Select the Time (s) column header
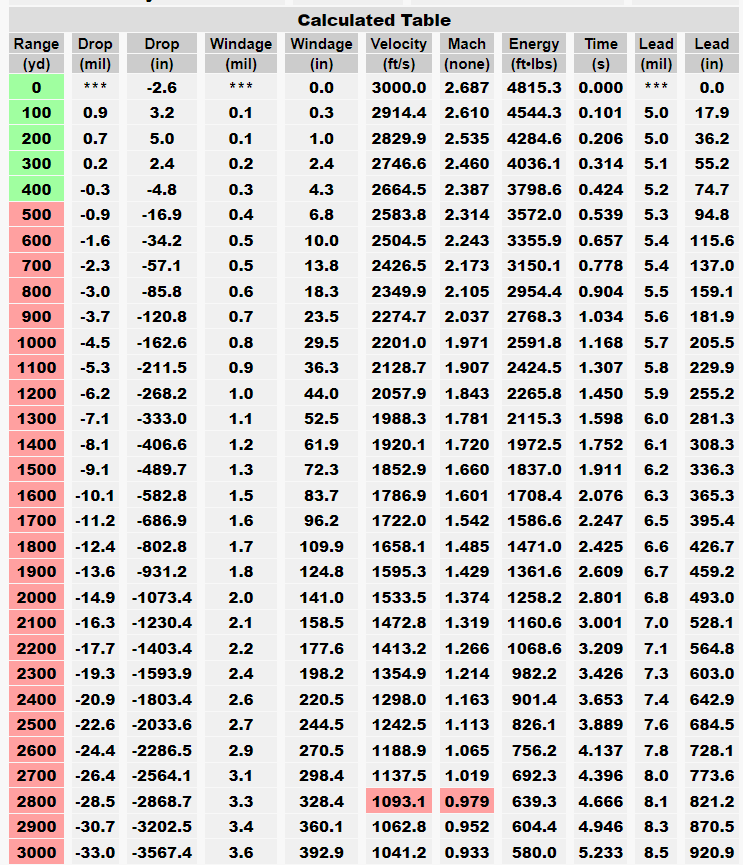 (x=601, y=54)
